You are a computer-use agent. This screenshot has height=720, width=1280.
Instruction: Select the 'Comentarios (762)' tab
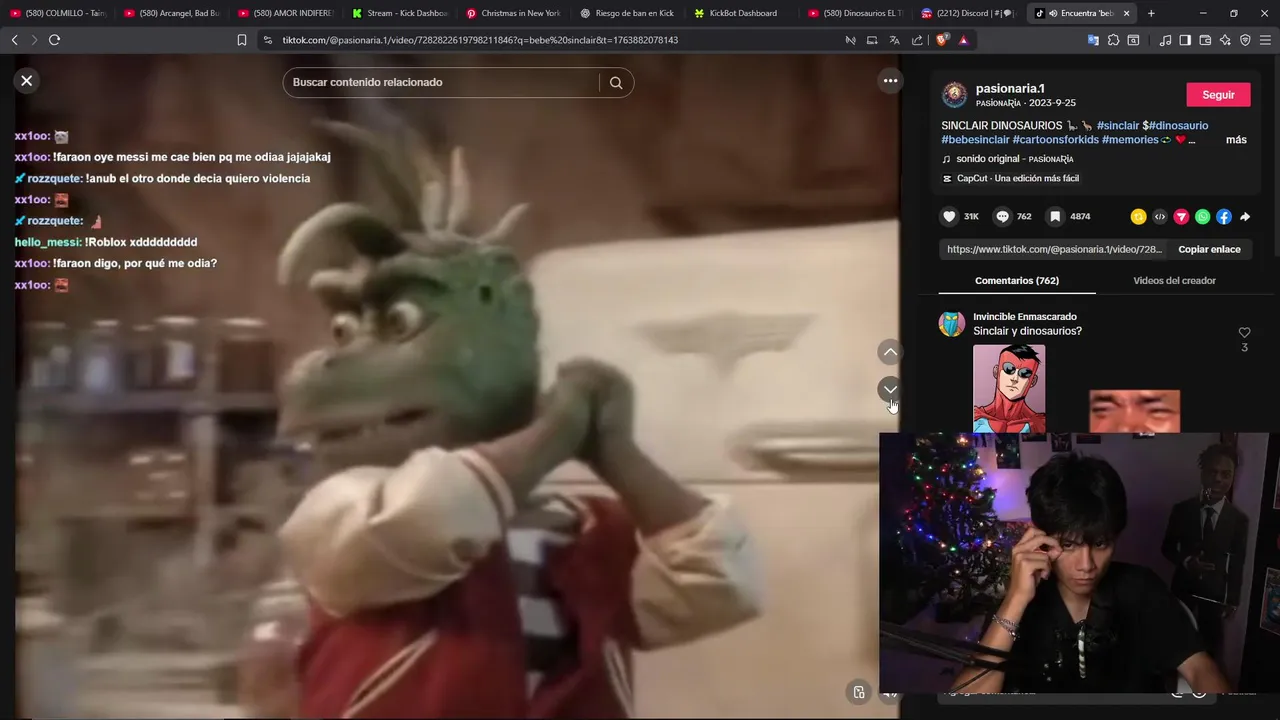point(1017,280)
